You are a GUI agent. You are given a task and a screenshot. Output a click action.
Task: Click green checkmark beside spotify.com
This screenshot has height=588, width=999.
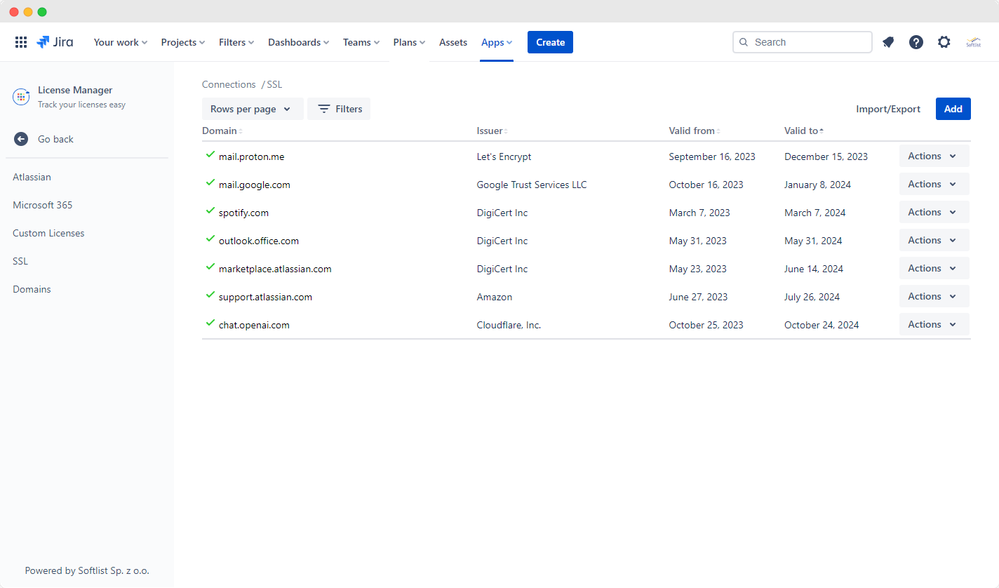tap(210, 211)
